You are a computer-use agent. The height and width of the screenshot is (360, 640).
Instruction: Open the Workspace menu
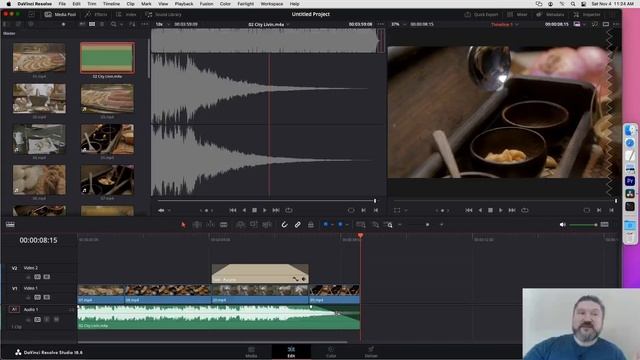[x=272, y=4]
